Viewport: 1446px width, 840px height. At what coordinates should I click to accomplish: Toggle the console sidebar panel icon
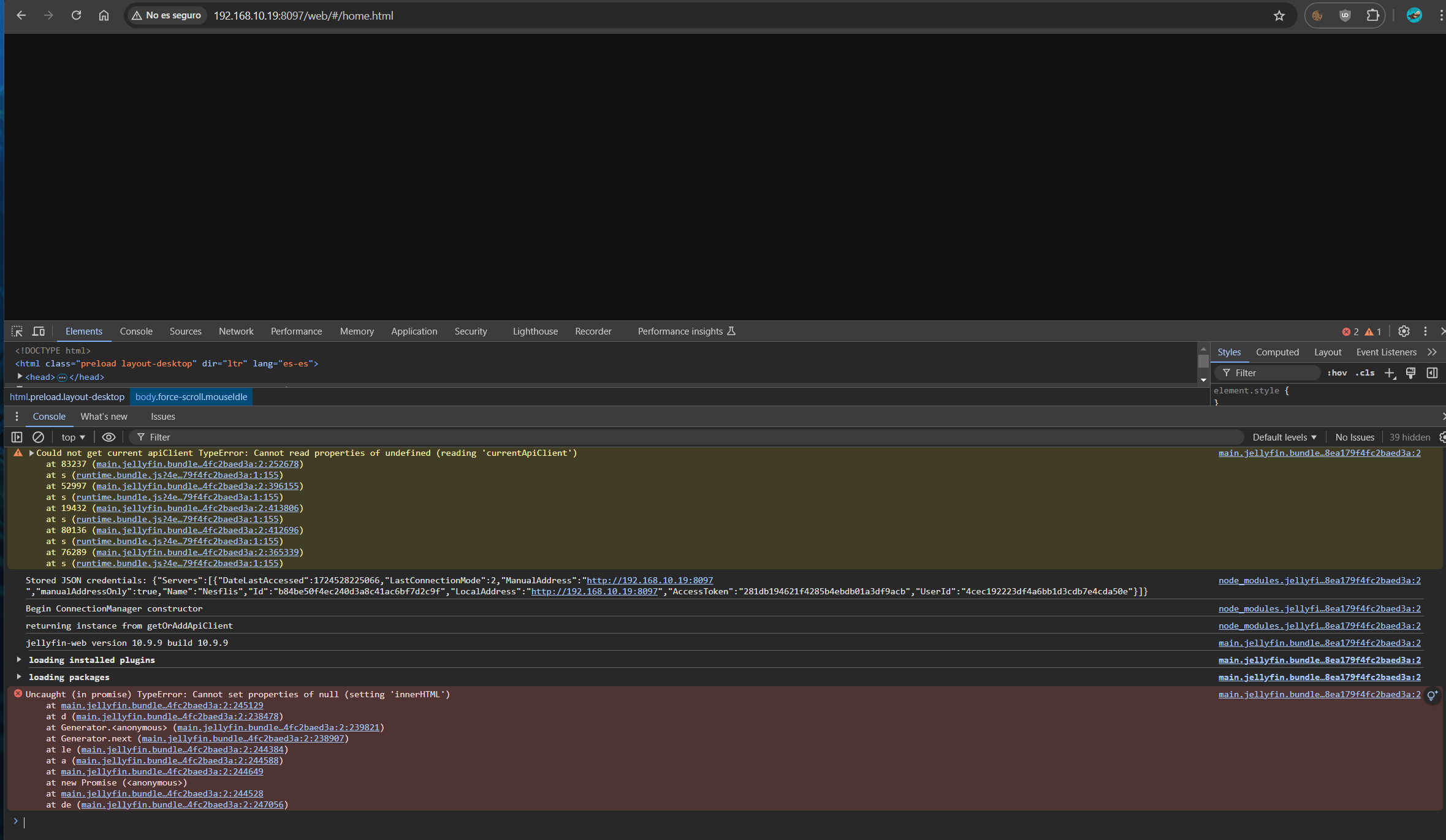coord(17,437)
